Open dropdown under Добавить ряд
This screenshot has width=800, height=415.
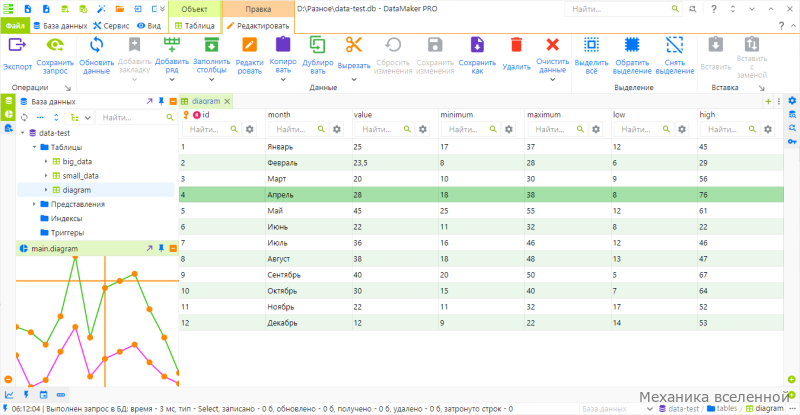point(172,80)
